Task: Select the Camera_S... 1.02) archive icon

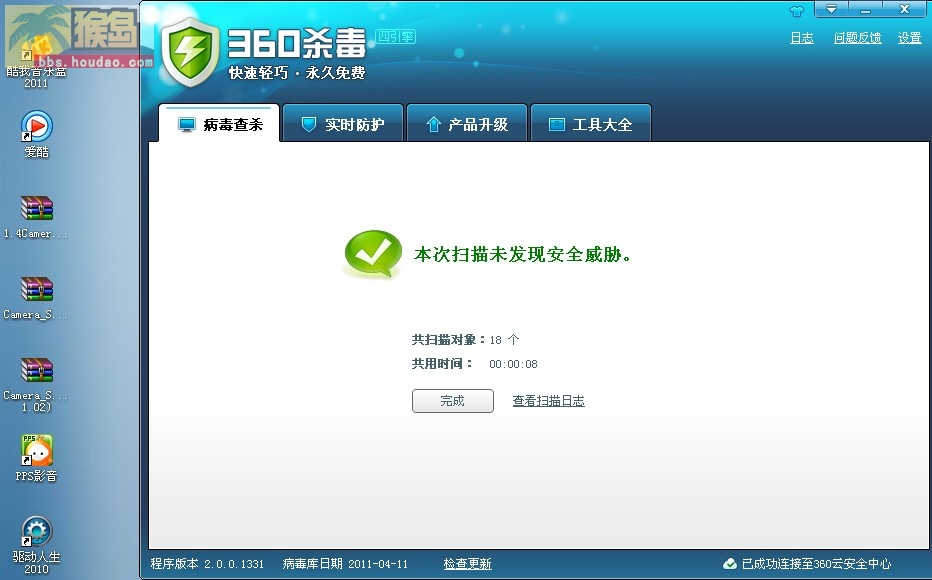Action: [36, 384]
